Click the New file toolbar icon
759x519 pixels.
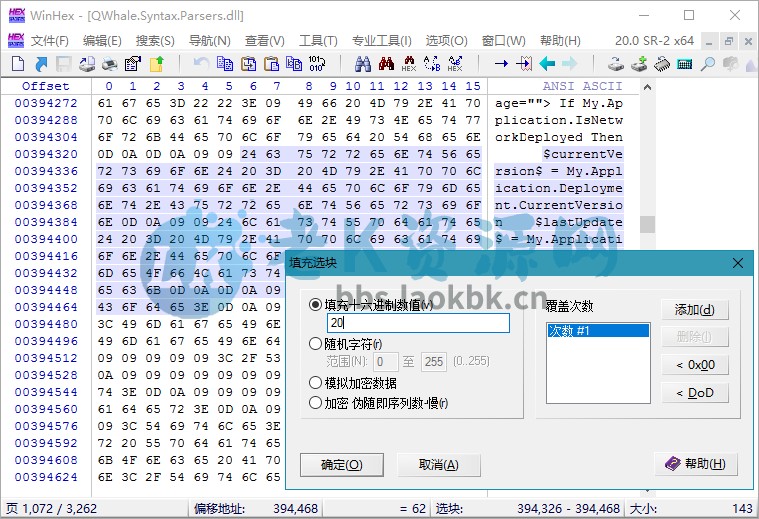tap(18, 63)
